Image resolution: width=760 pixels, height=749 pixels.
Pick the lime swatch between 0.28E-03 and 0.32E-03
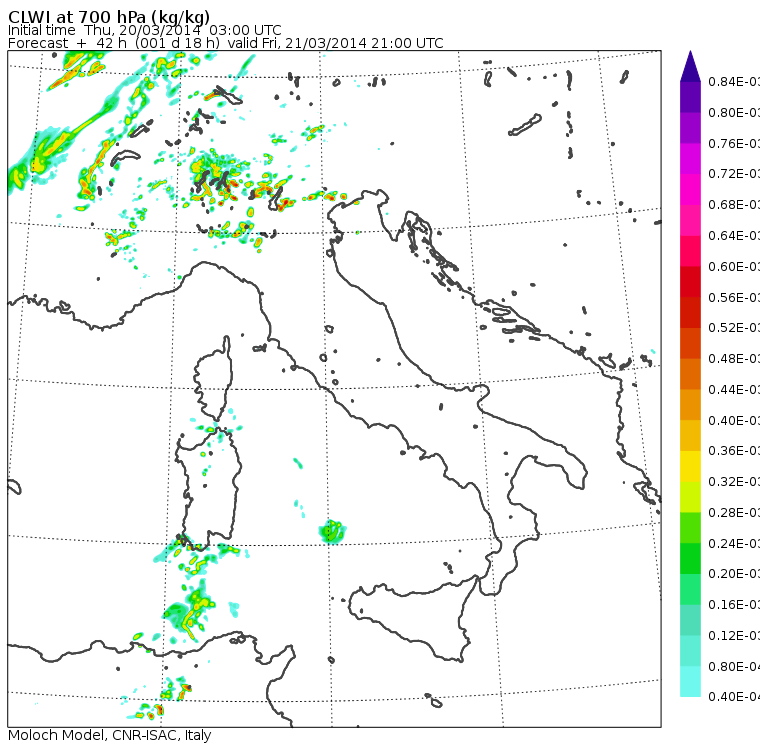click(690, 497)
